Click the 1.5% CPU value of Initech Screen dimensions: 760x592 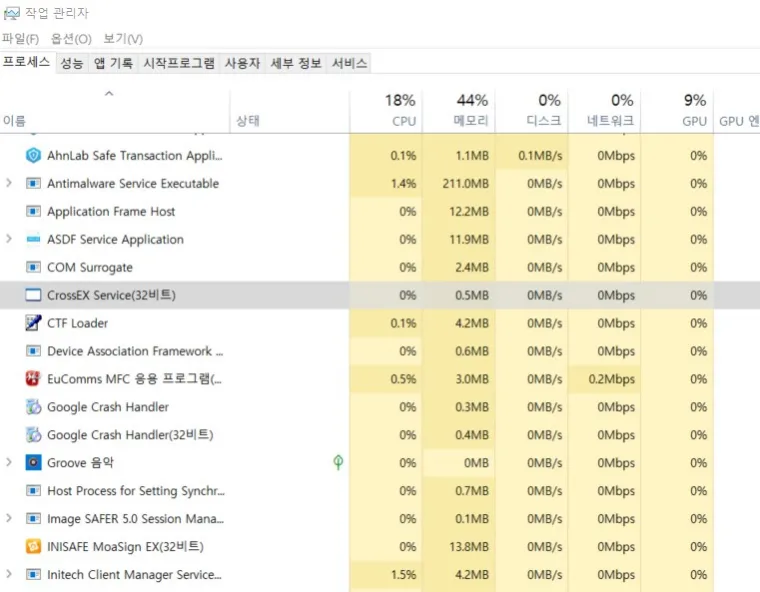403,575
